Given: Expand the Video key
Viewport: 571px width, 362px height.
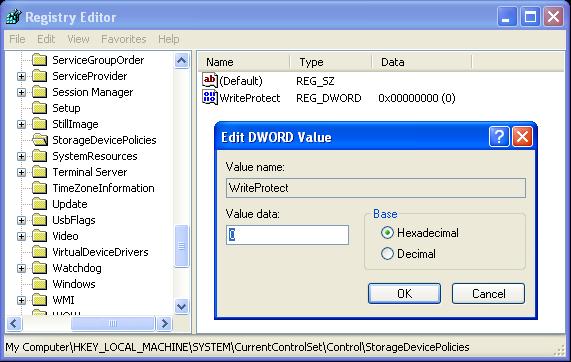Looking at the screenshot, I should tap(21, 236).
